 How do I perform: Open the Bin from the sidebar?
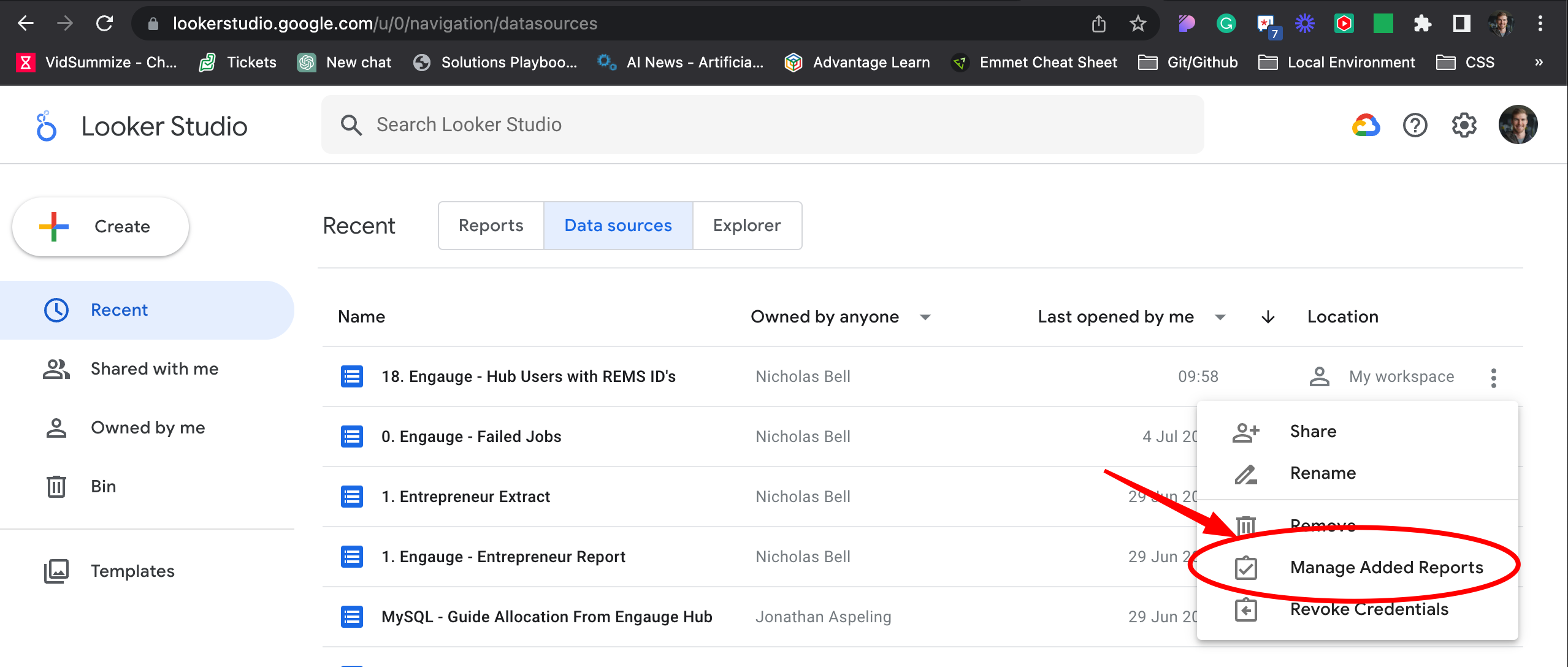[102, 486]
